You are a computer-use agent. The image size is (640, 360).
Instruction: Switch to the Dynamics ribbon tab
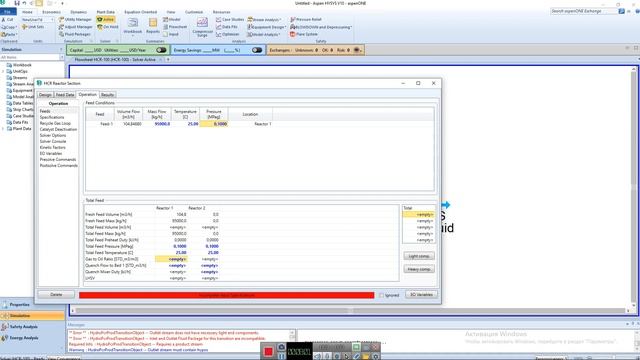78,12
